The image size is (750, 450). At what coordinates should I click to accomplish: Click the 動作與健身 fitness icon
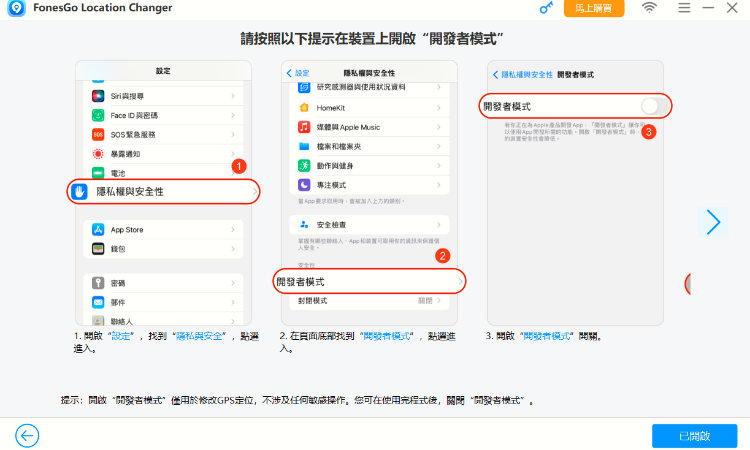point(304,165)
